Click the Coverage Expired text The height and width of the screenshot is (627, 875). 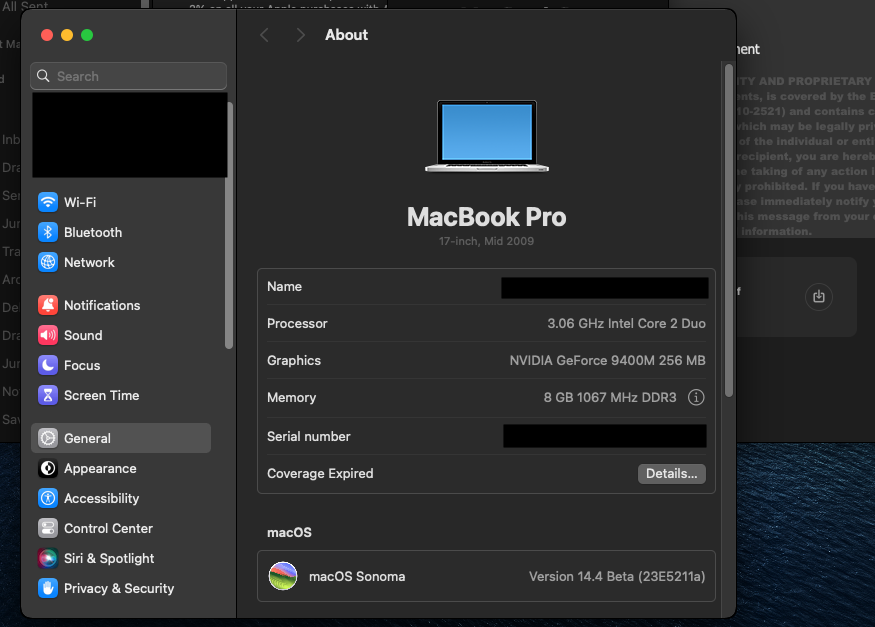(320, 474)
